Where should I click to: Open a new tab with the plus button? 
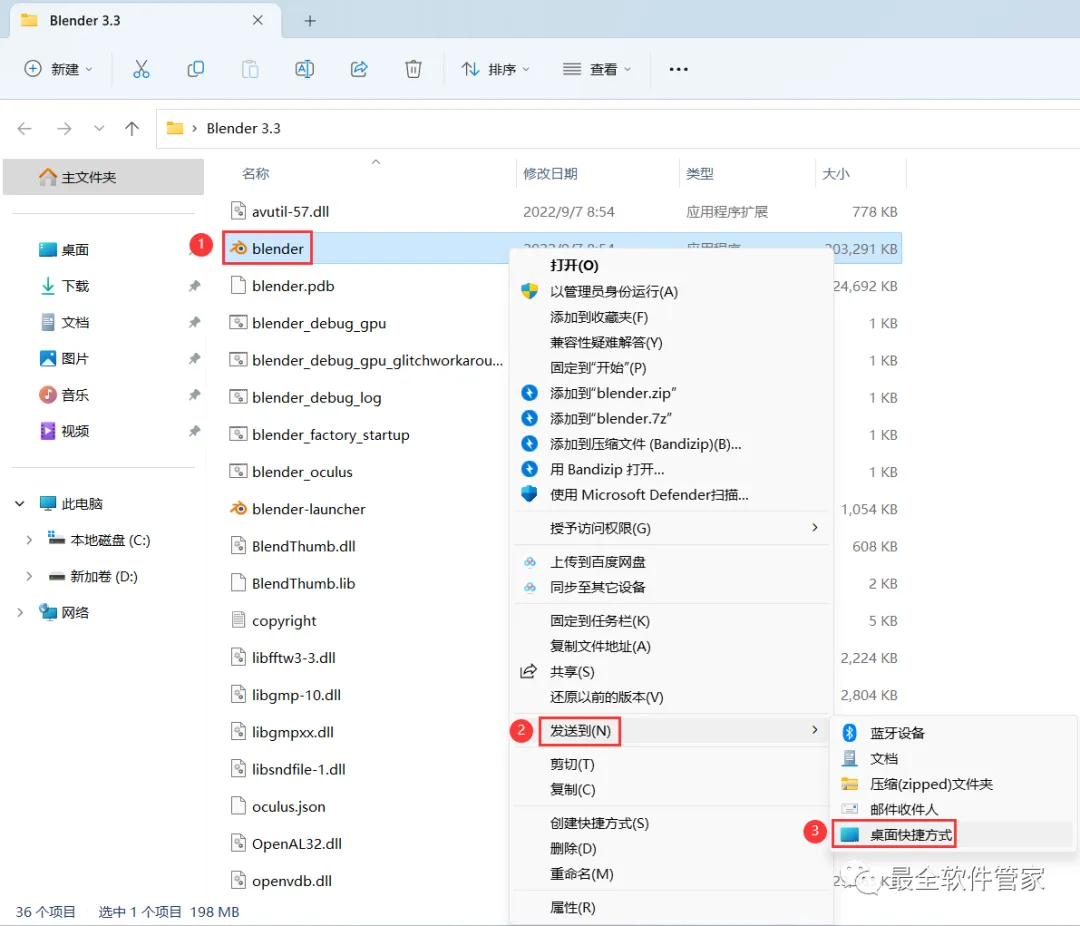[310, 21]
